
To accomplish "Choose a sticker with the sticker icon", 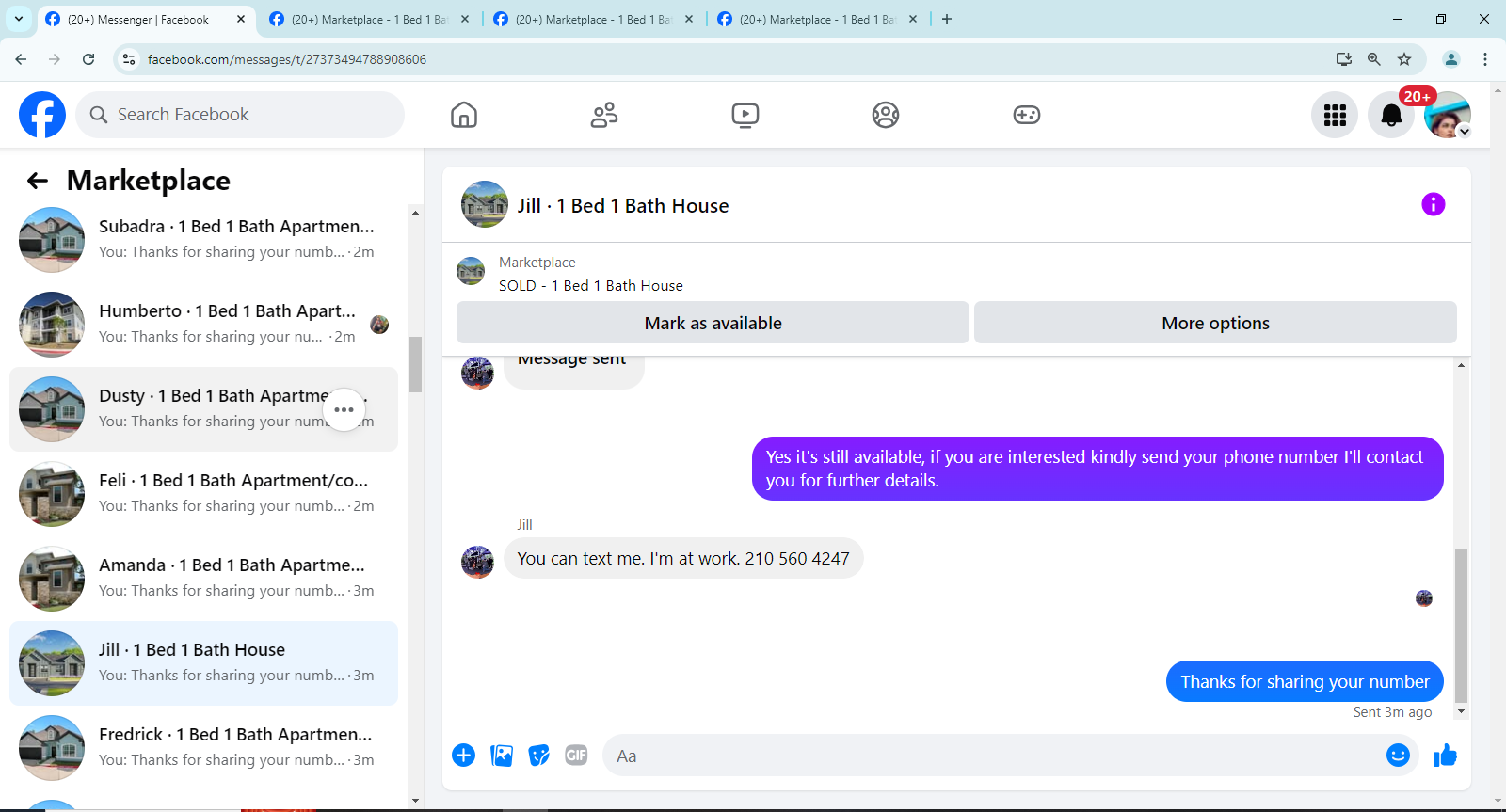I will tap(539, 756).
